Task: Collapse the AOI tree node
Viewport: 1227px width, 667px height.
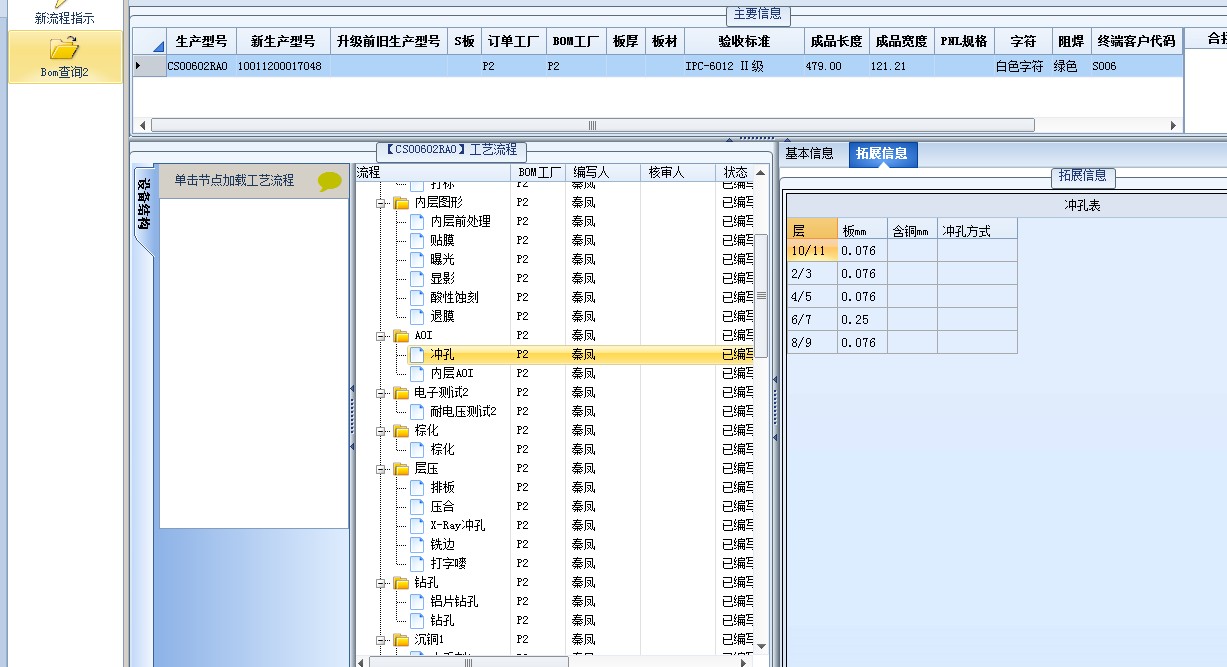Action: pos(381,335)
